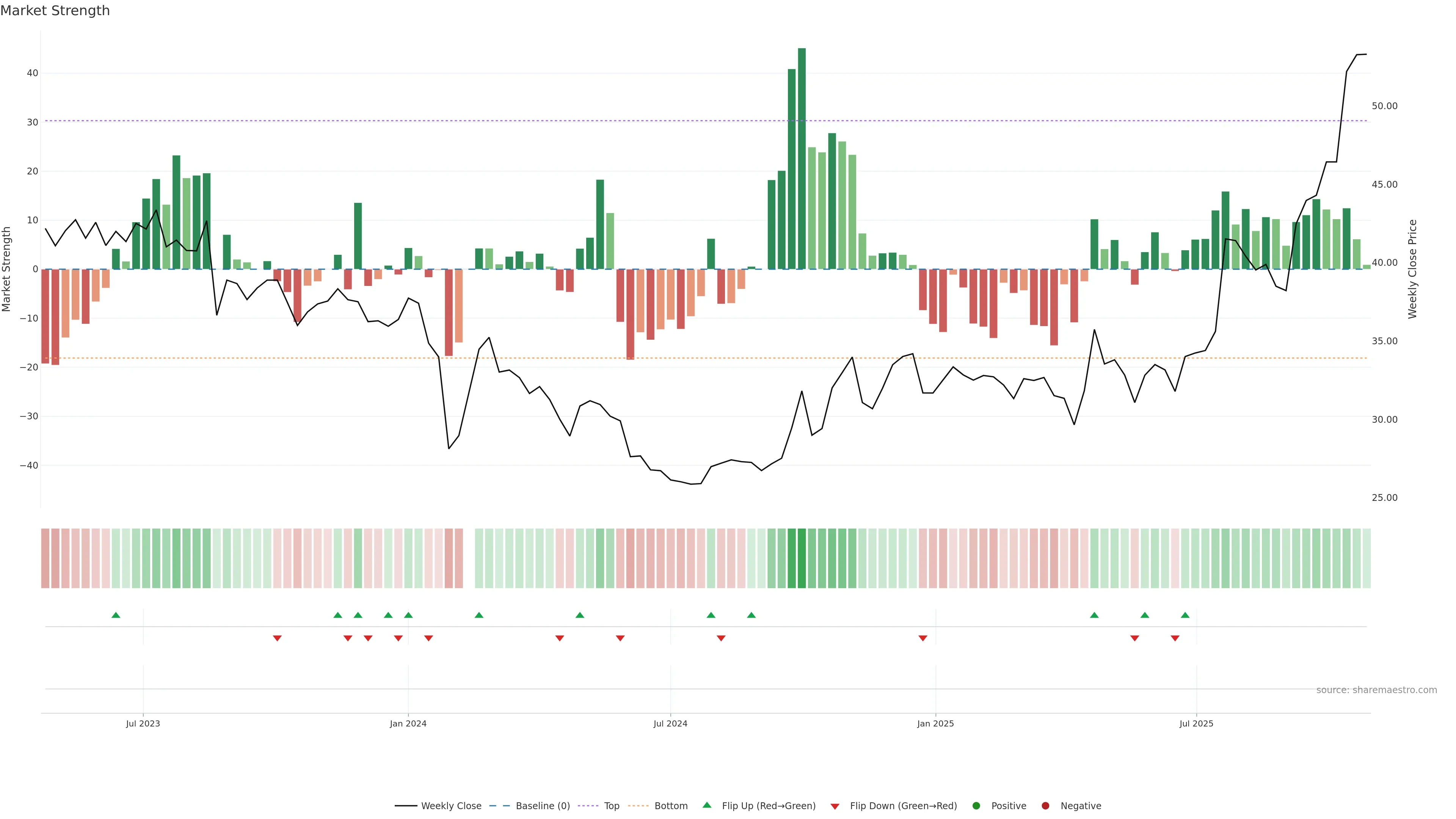
Task: Click the first green flip-up marker before Jul 2023
Action: tap(116, 615)
